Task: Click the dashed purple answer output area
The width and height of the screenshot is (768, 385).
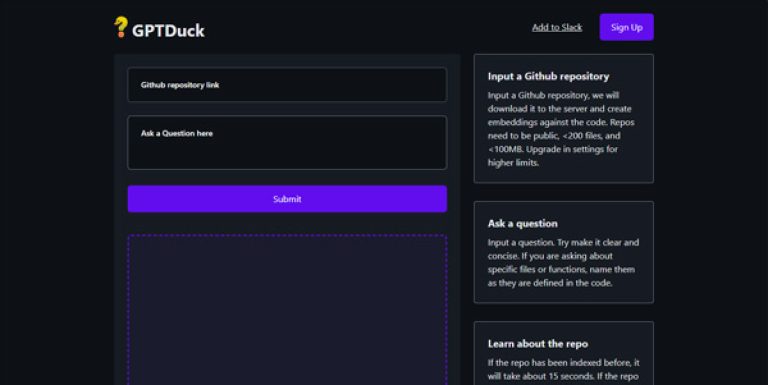Action: [287, 310]
